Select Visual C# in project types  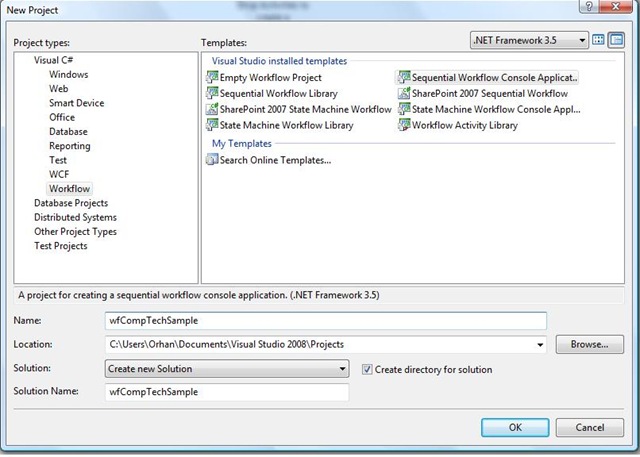click(53, 60)
